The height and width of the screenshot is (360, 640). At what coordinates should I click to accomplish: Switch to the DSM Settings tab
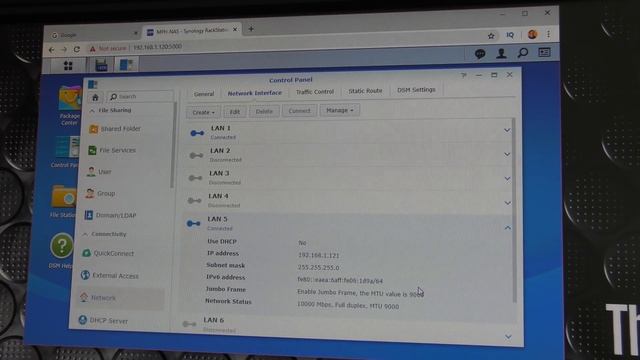416,90
